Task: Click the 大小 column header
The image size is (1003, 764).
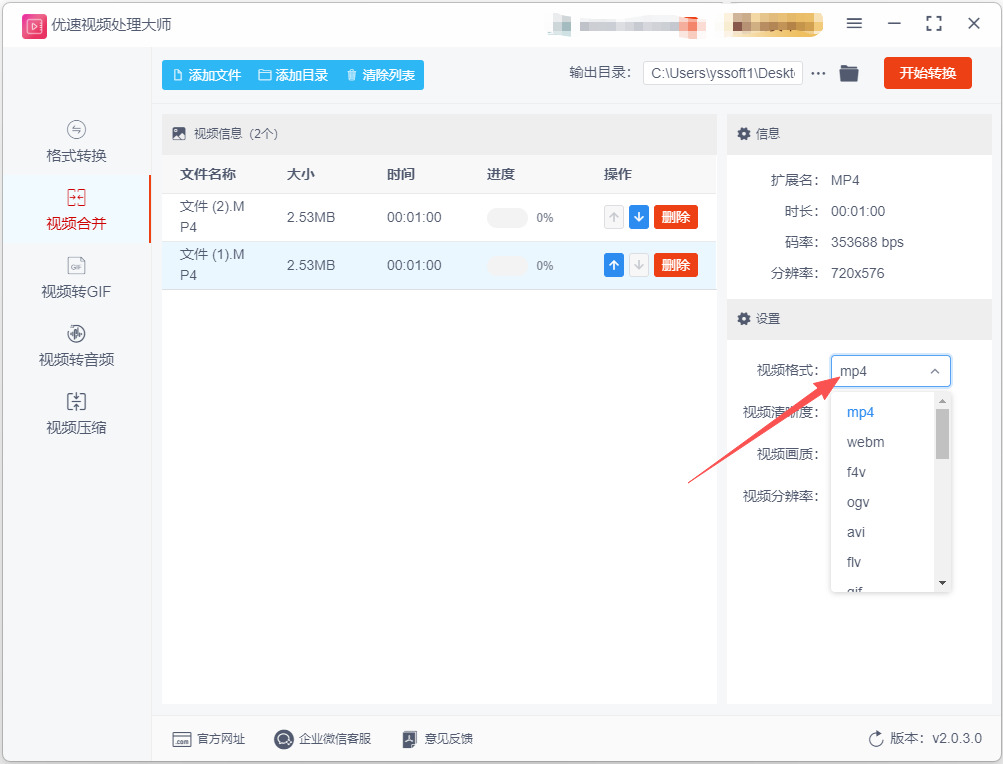Action: (301, 174)
